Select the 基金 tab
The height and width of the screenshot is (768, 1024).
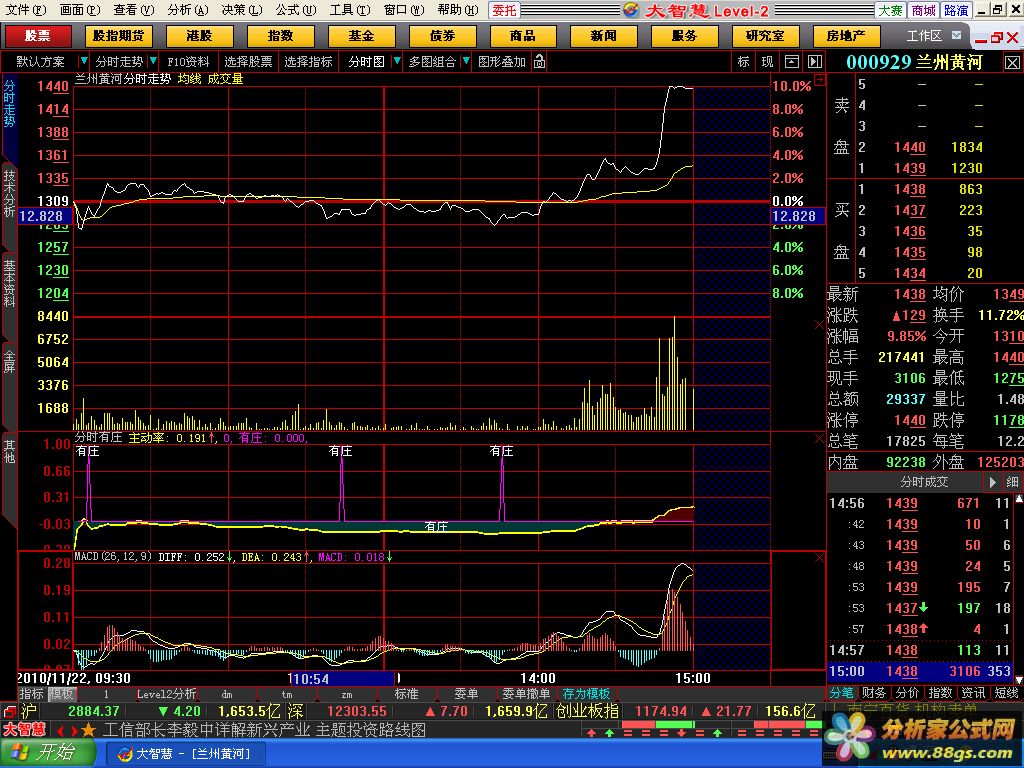coord(361,36)
